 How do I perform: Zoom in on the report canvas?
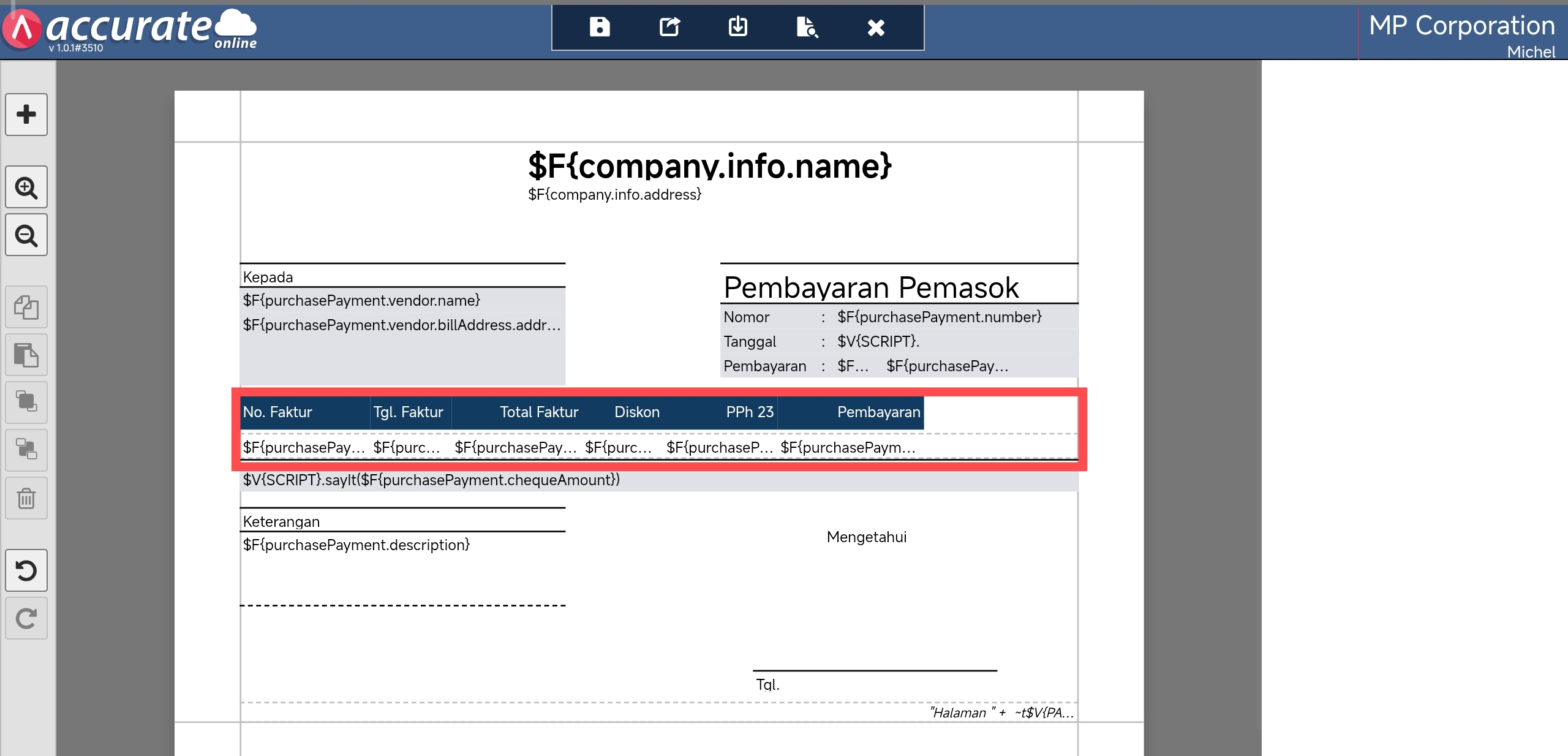26,187
